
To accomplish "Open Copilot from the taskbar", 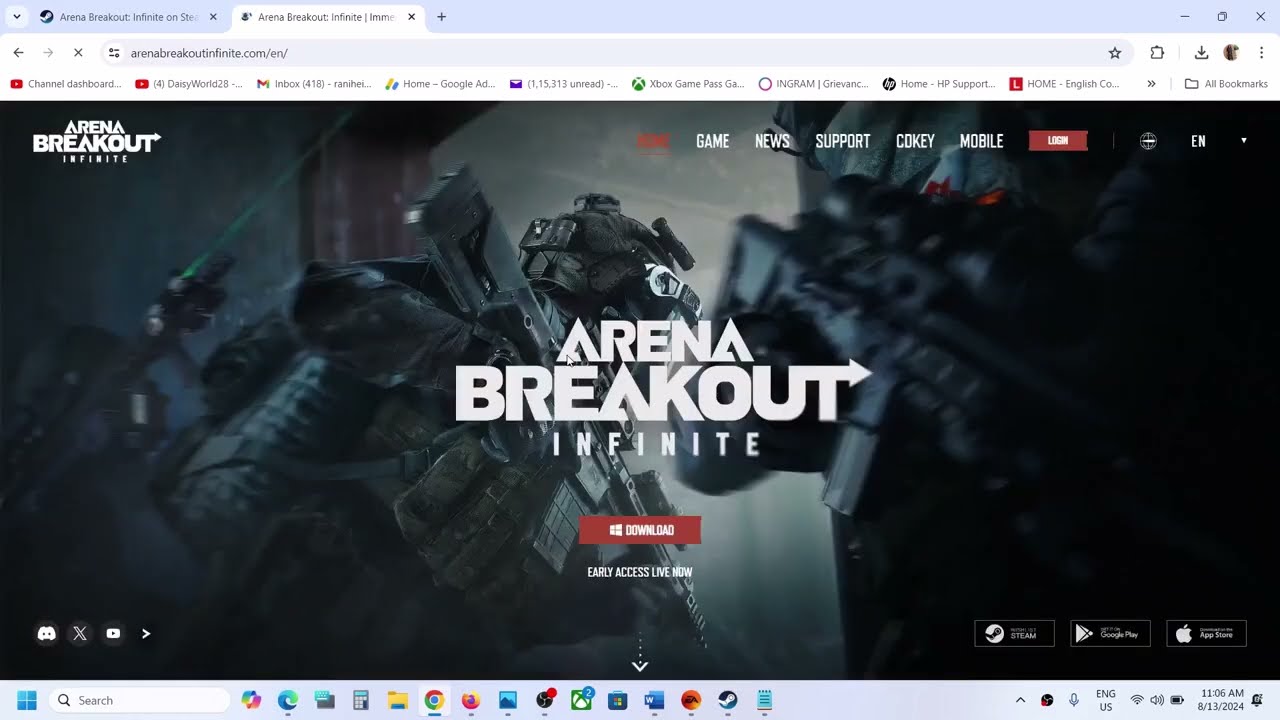I will pos(251,700).
